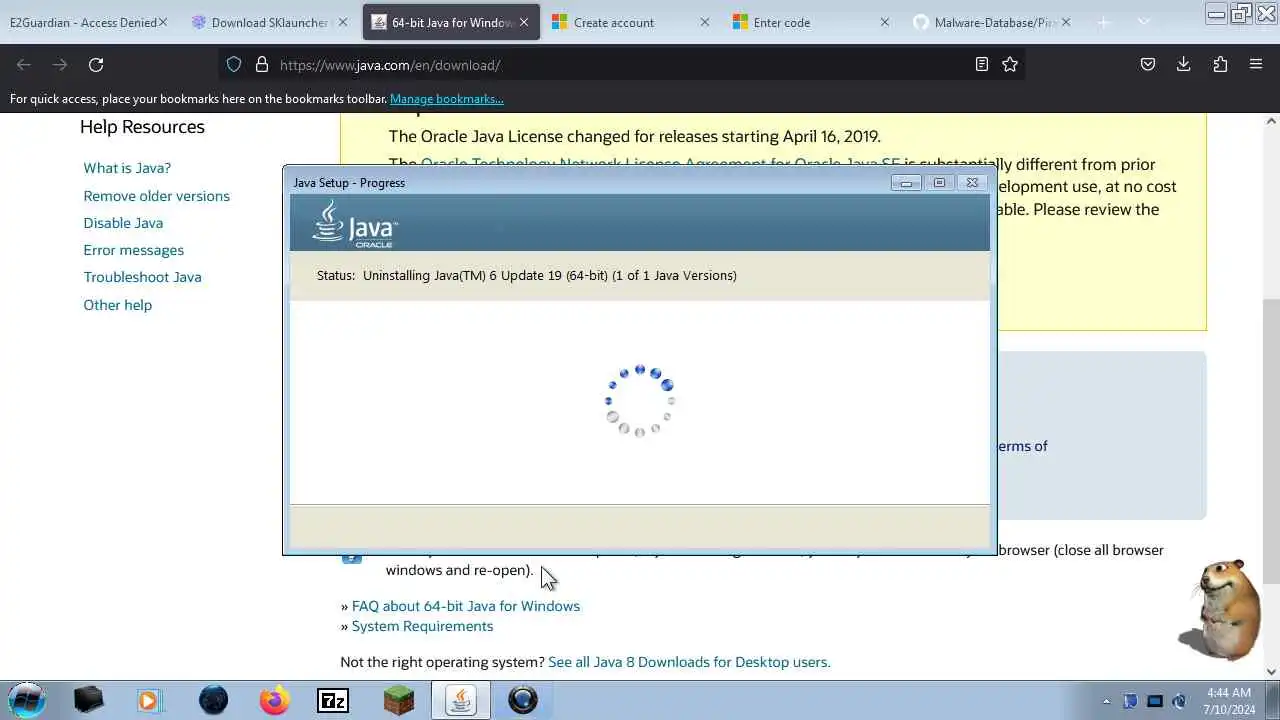Show hidden system tray icons
Image resolution: width=1280 pixels, height=720 pixels.
1106,701
